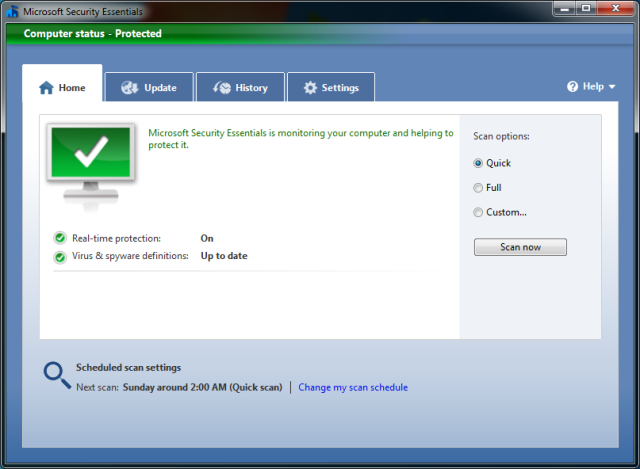Expand the Help dropdown arrow
The height and width of the screenshot is (469, 640).
click(x=612, y=87)
